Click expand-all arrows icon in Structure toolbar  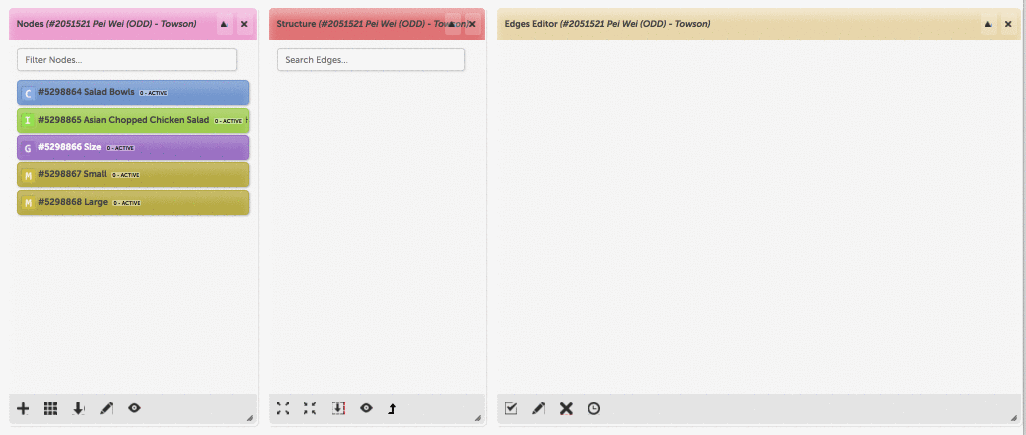283,409
